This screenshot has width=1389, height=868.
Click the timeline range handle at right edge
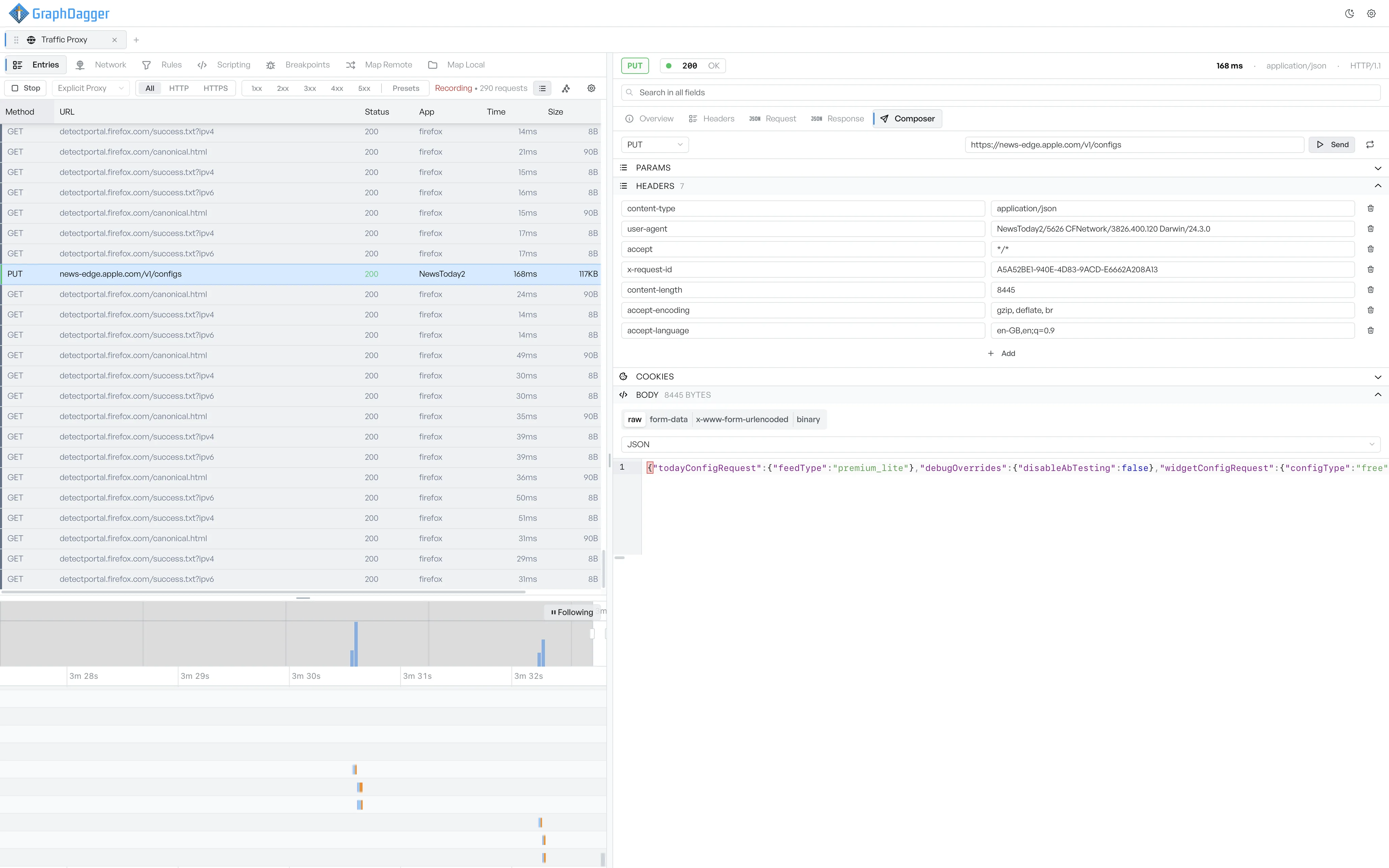(x=592, y=634)
